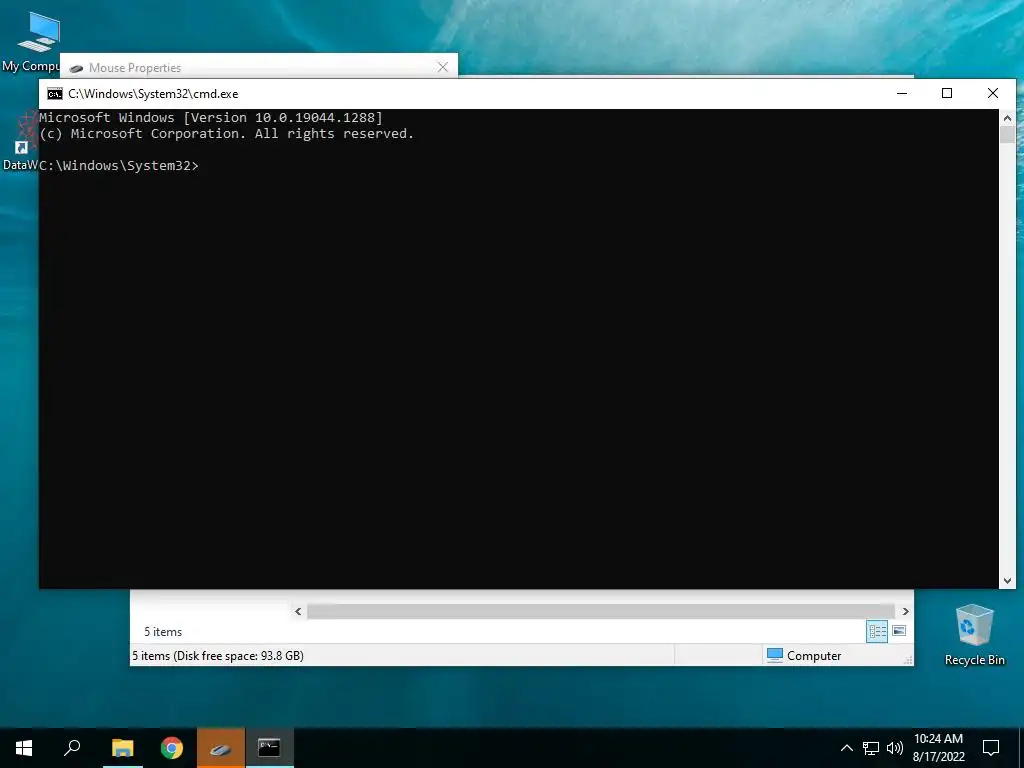Open File Explorer from the taskbar
The width and height of the screenshot is (1024, 768).
(122, 748)
